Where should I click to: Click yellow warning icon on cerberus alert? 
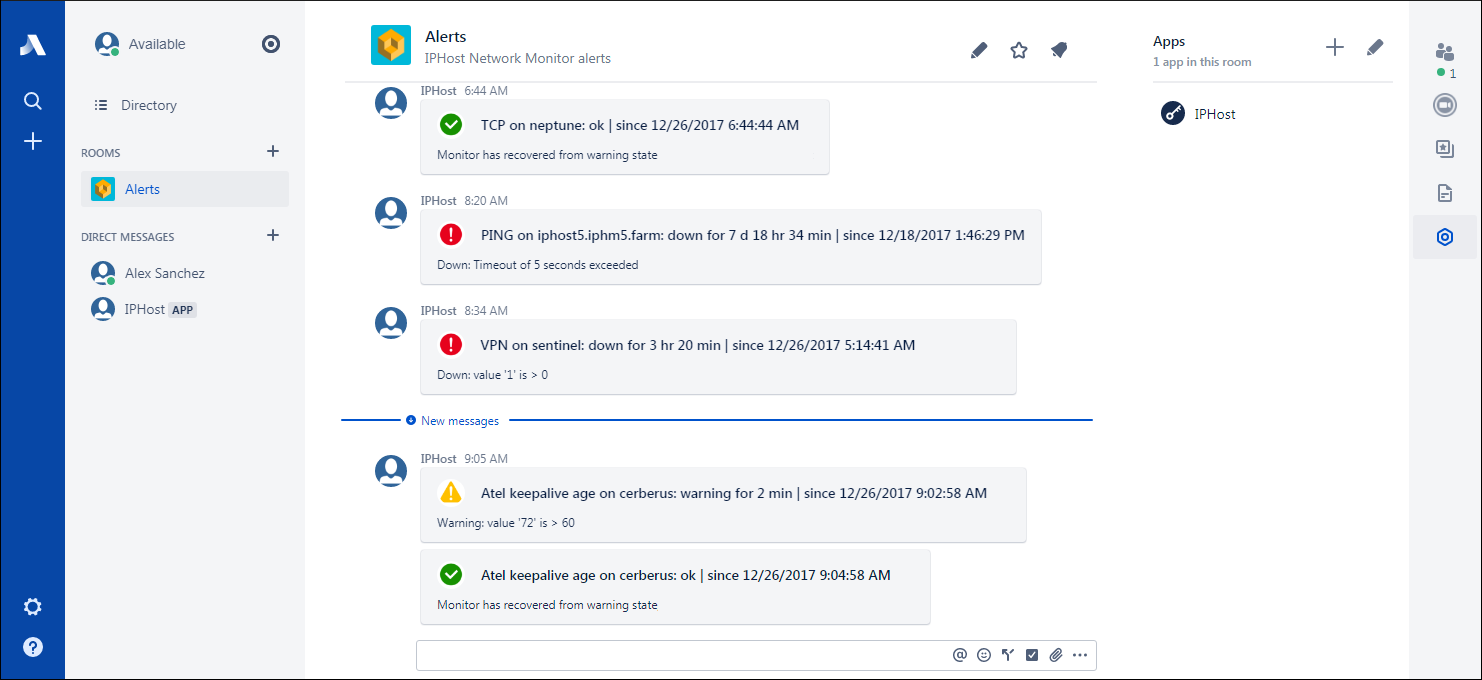point(451,493)
